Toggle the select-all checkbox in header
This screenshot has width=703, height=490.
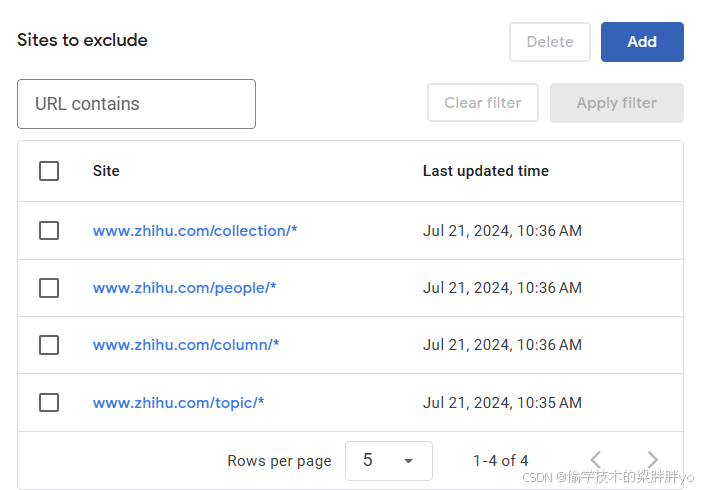click(49, 171)
